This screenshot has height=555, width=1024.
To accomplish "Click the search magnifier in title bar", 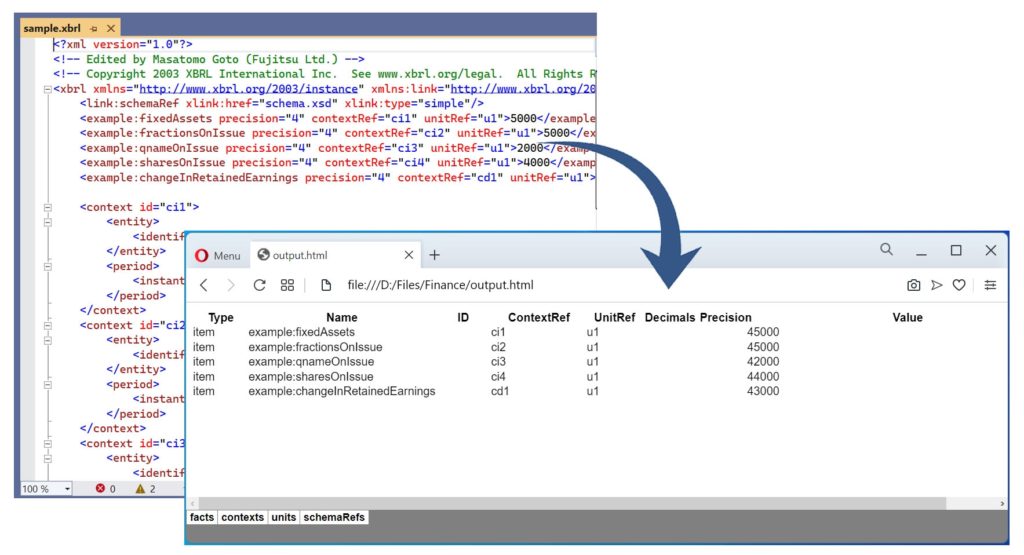I will coord(887,250).
